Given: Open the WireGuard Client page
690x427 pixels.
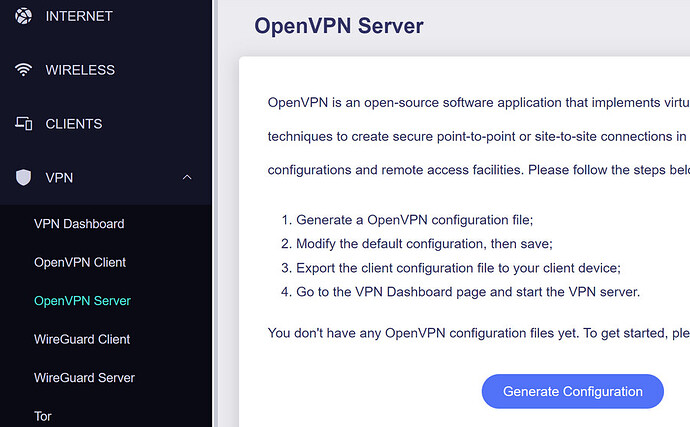Looking at the screenshot, I should tap(82, 339).
